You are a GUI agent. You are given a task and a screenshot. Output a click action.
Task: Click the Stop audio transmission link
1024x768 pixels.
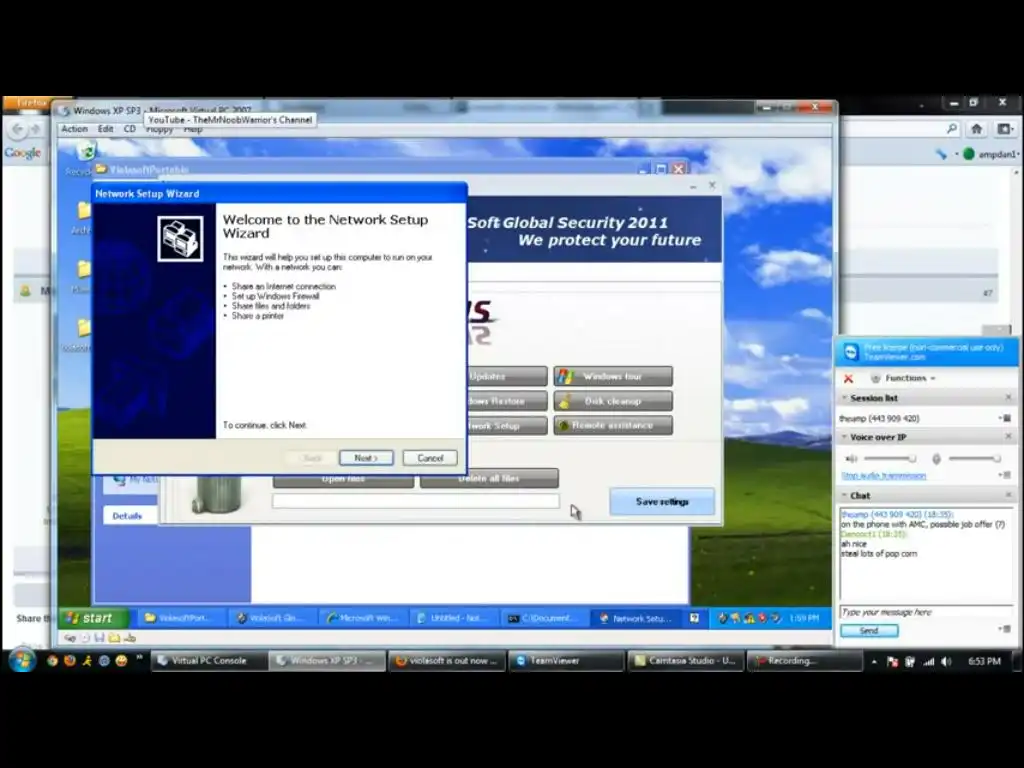coord(884,475)
